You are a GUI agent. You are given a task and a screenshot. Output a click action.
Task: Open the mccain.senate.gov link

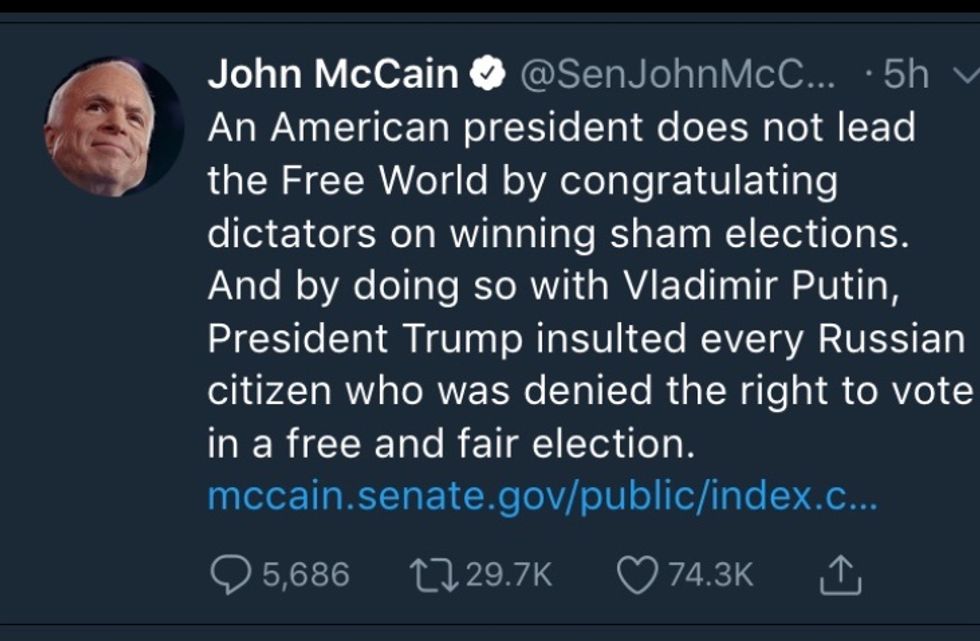click(x=542, y=498)
